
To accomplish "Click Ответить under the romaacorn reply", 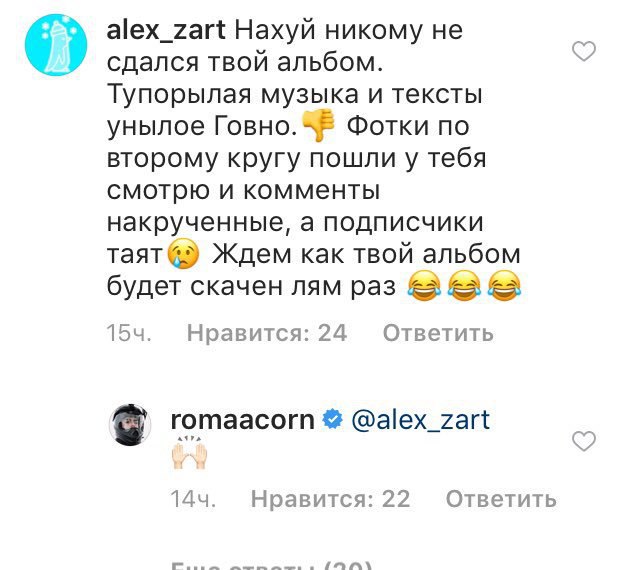I will pyautogui.click(x=501, y=499).
